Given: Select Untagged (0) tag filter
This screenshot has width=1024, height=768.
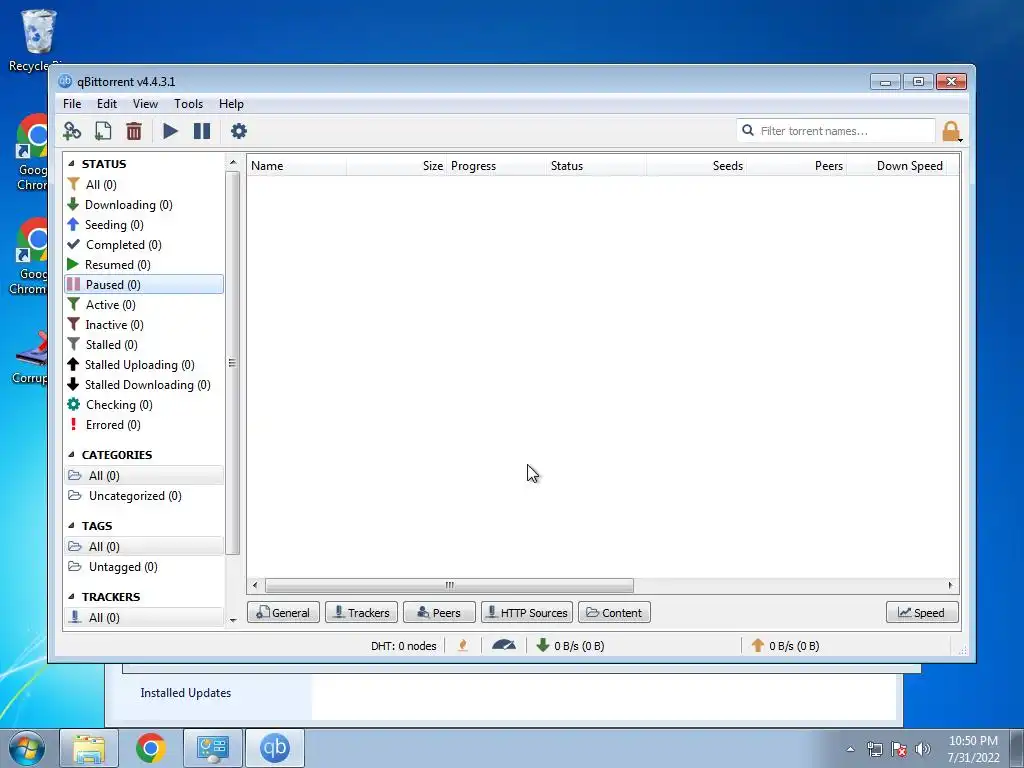Looking at the screenshot, I should 144,567.
